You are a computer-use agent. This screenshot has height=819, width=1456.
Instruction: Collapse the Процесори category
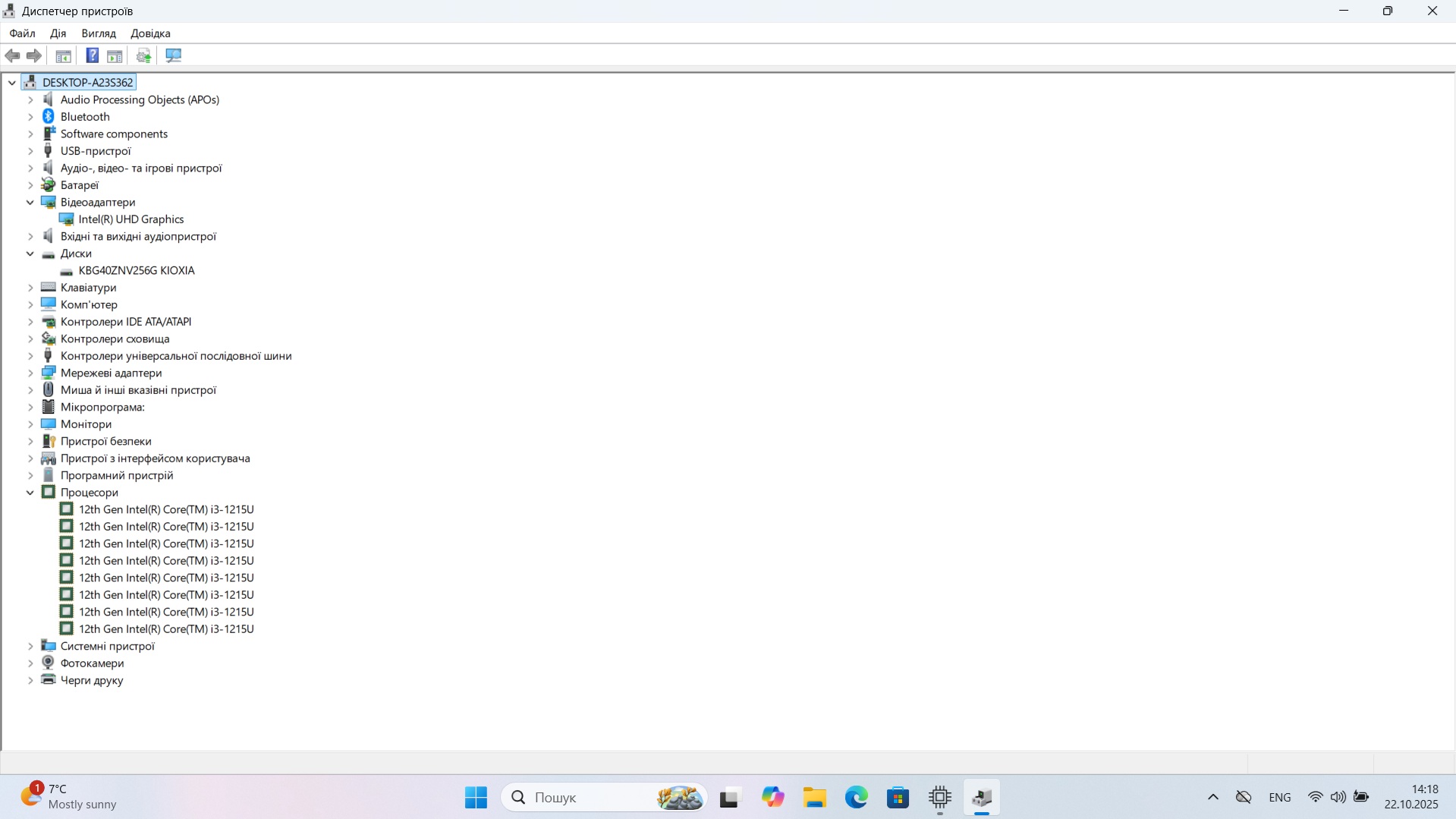[30, 493]
